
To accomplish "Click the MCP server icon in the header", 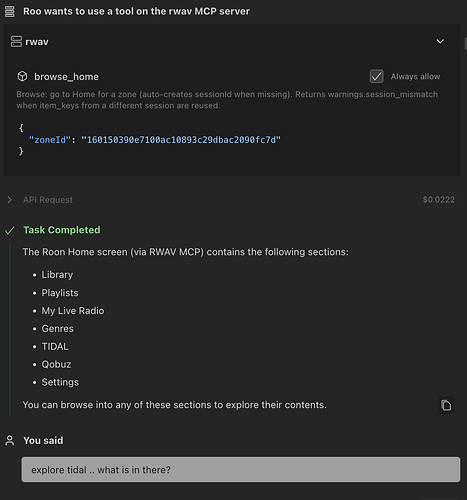I will point(9,11).
